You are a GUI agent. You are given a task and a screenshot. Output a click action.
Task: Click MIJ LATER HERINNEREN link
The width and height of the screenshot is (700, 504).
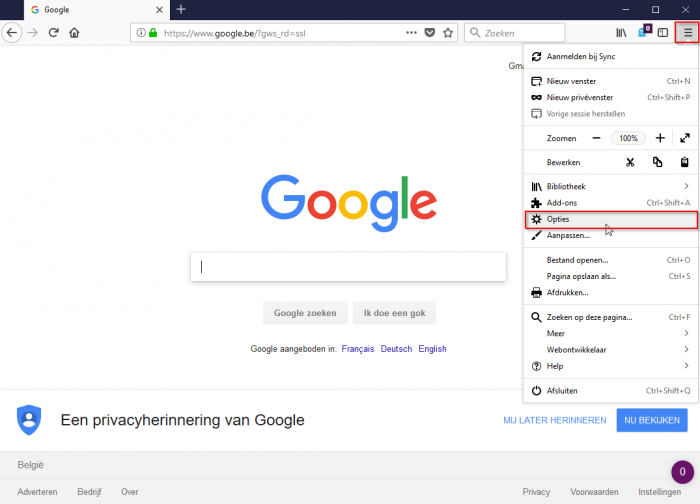(555, 421)
